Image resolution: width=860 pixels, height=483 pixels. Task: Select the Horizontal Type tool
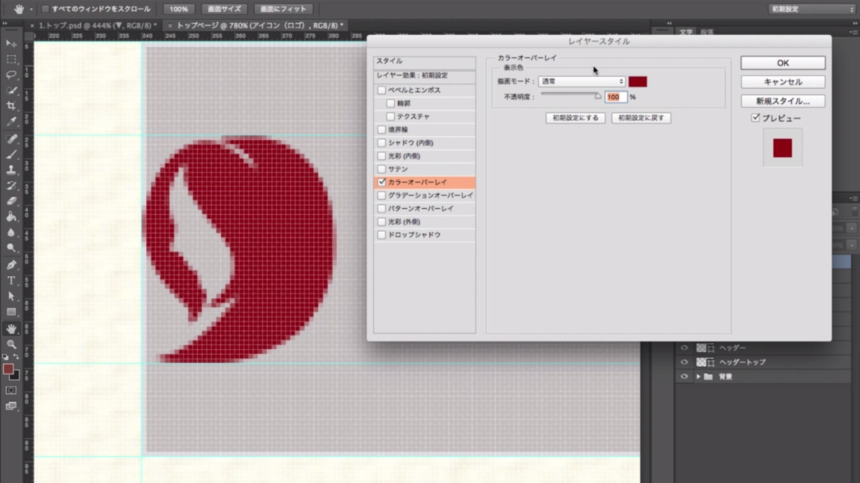click(x=11, y=281)
